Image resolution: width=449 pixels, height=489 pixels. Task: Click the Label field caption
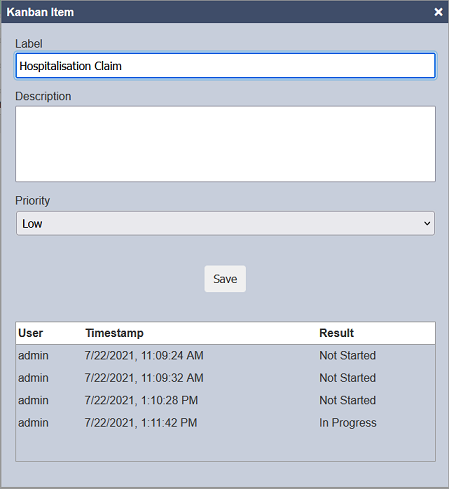click(29, 44)
